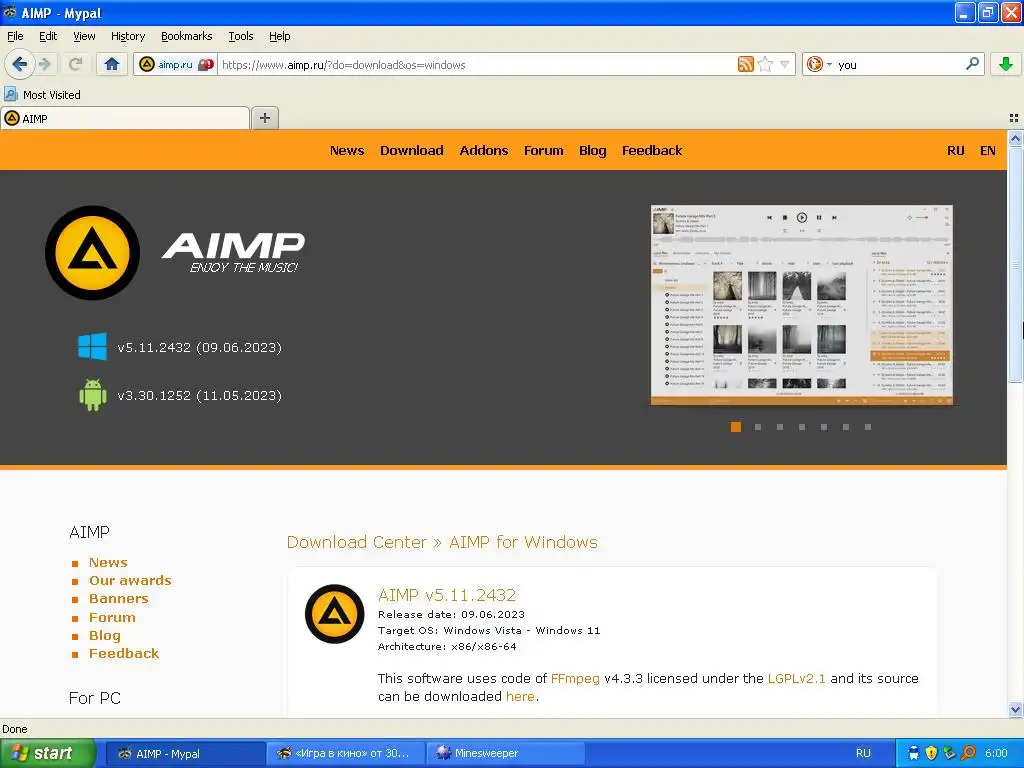The width and height of the screenshot is (1024, 768).
Task: Open the address bar history dropdown arrow
Action: tap(784, 64)
